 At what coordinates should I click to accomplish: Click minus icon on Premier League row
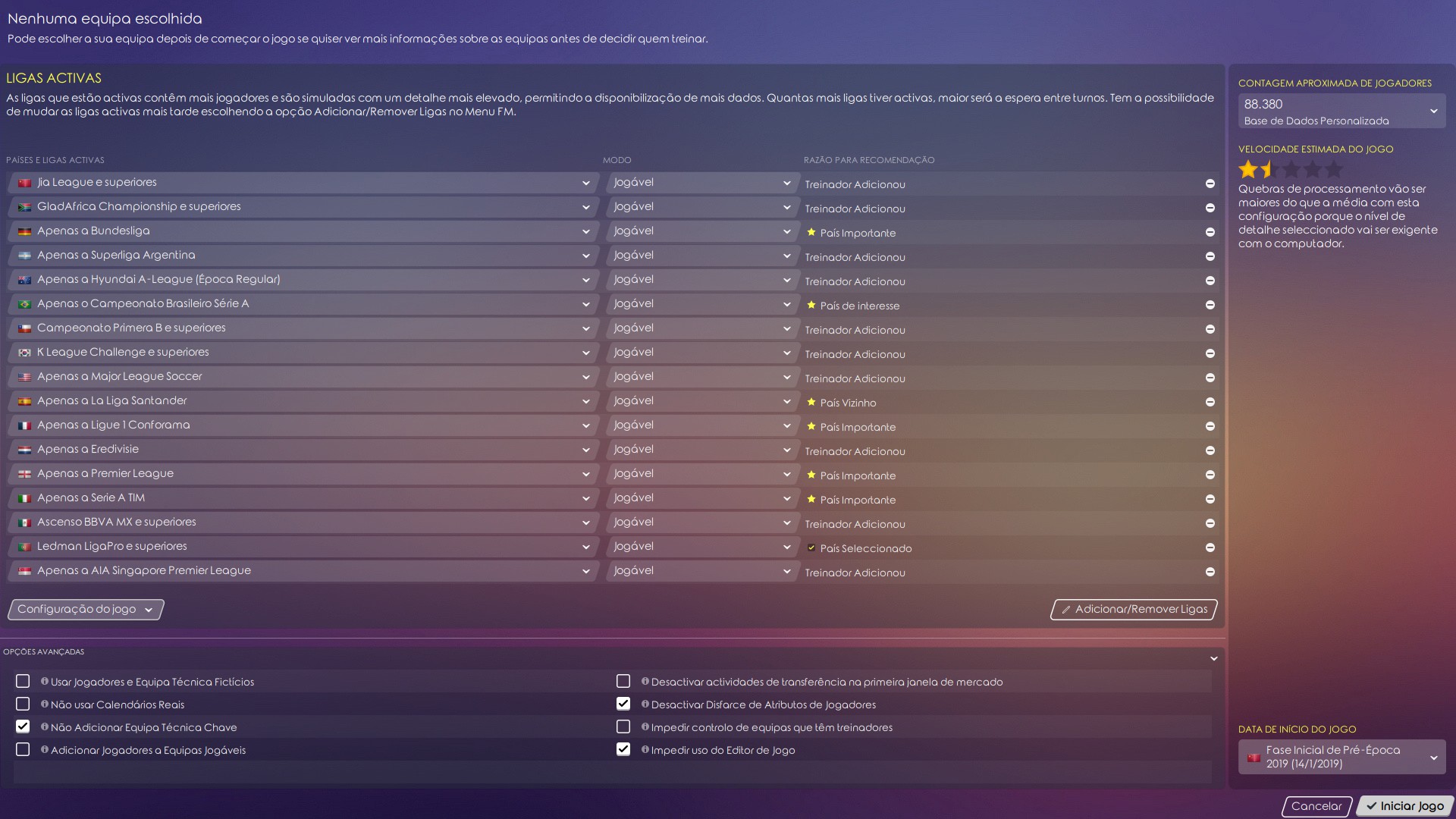point(1210,475)
